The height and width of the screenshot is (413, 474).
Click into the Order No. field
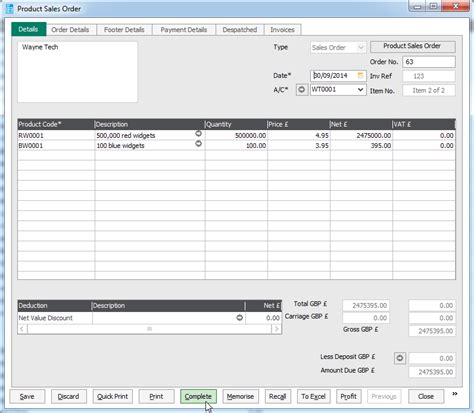click(429, 62)
